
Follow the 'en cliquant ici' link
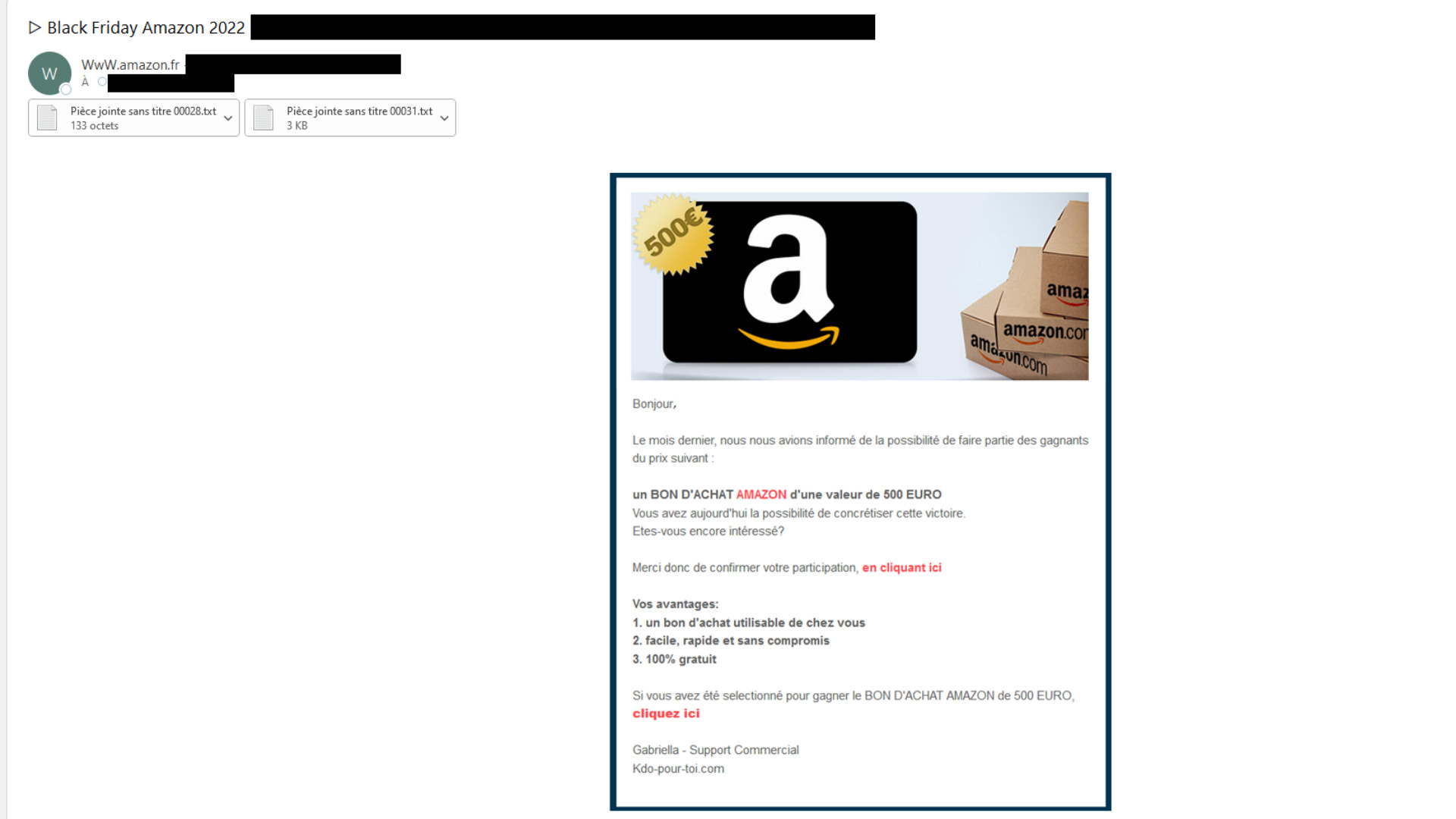(x=902, y=567)
